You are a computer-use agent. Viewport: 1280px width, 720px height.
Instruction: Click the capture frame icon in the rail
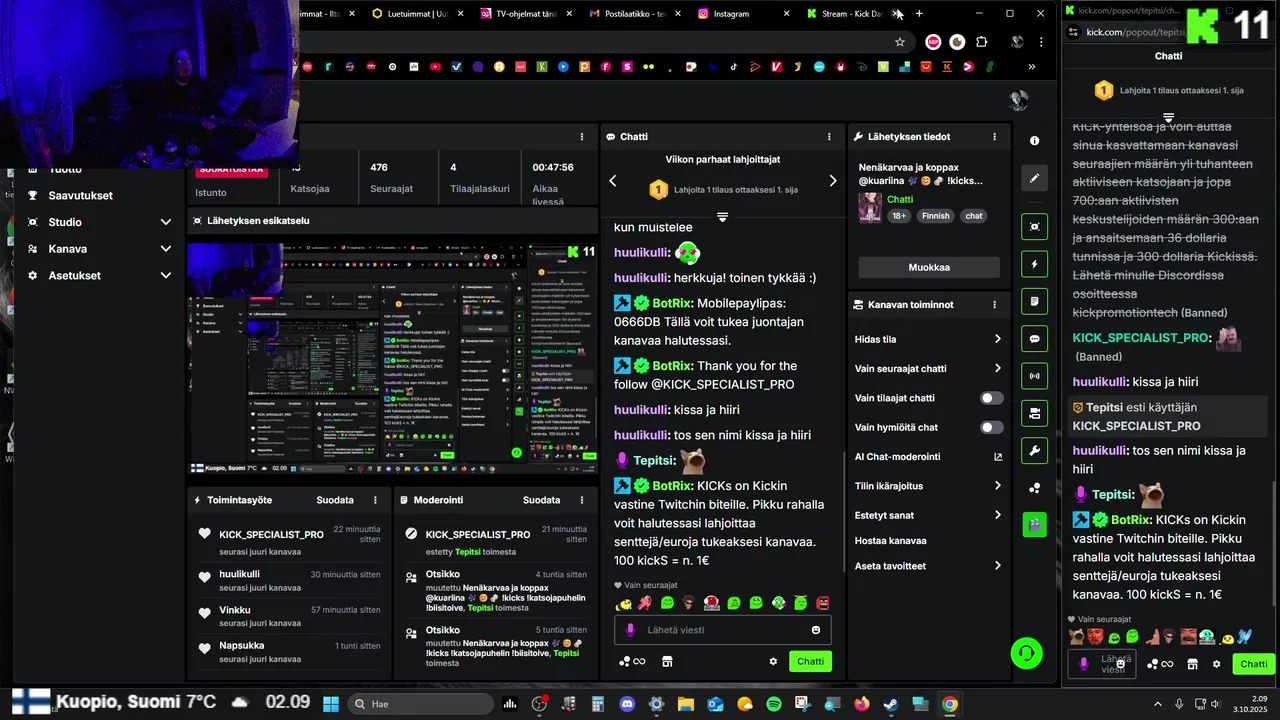1035,227
